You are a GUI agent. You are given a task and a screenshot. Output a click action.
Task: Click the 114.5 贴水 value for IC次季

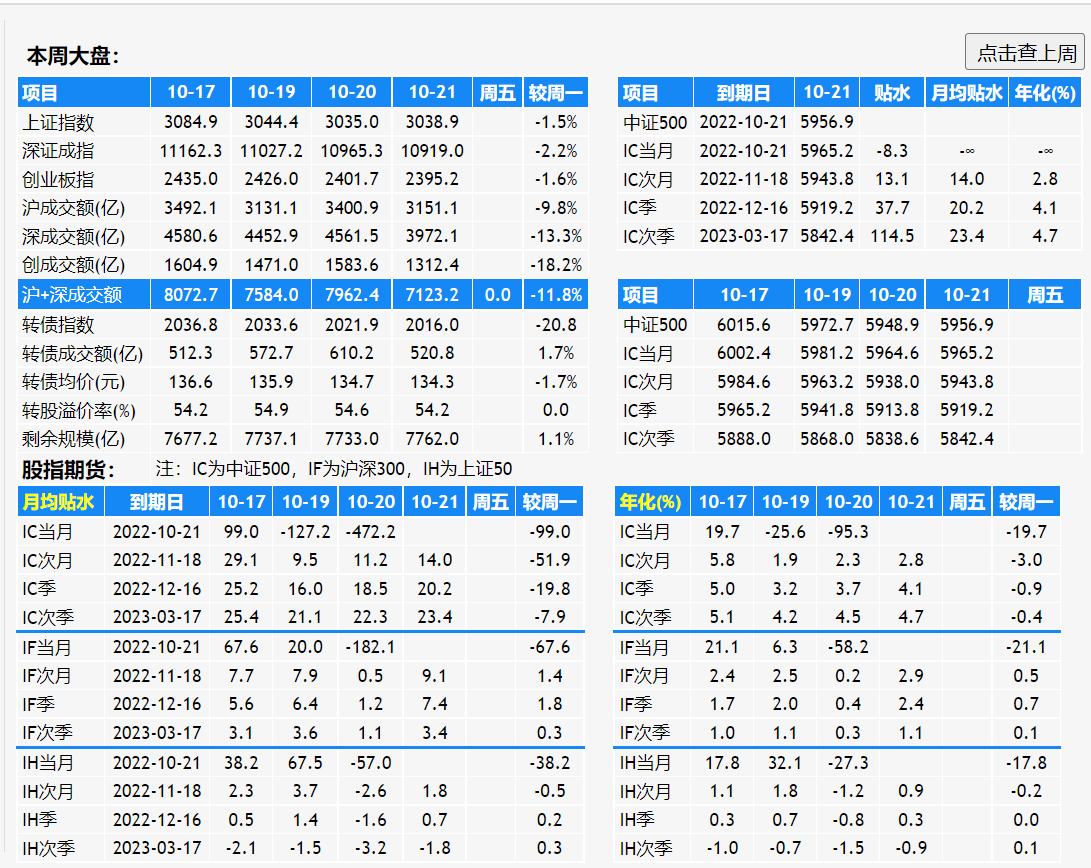click(x=892, y=236)
